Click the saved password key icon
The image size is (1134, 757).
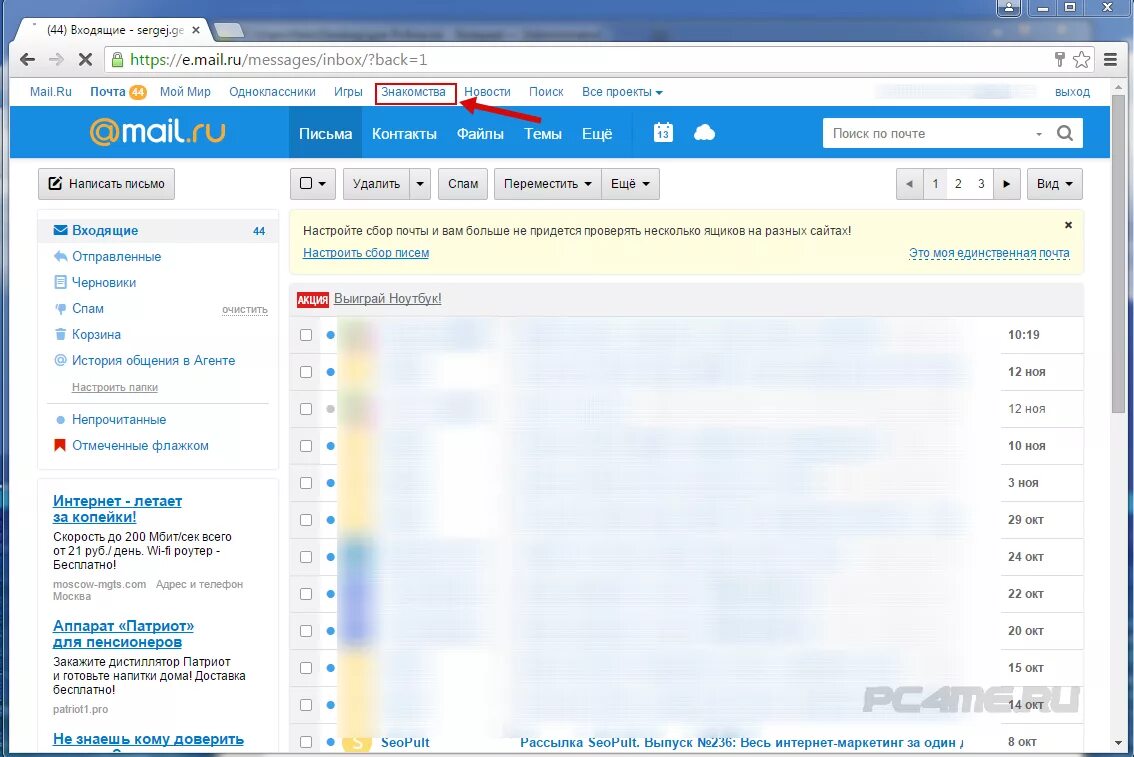tap(1060, 59)
